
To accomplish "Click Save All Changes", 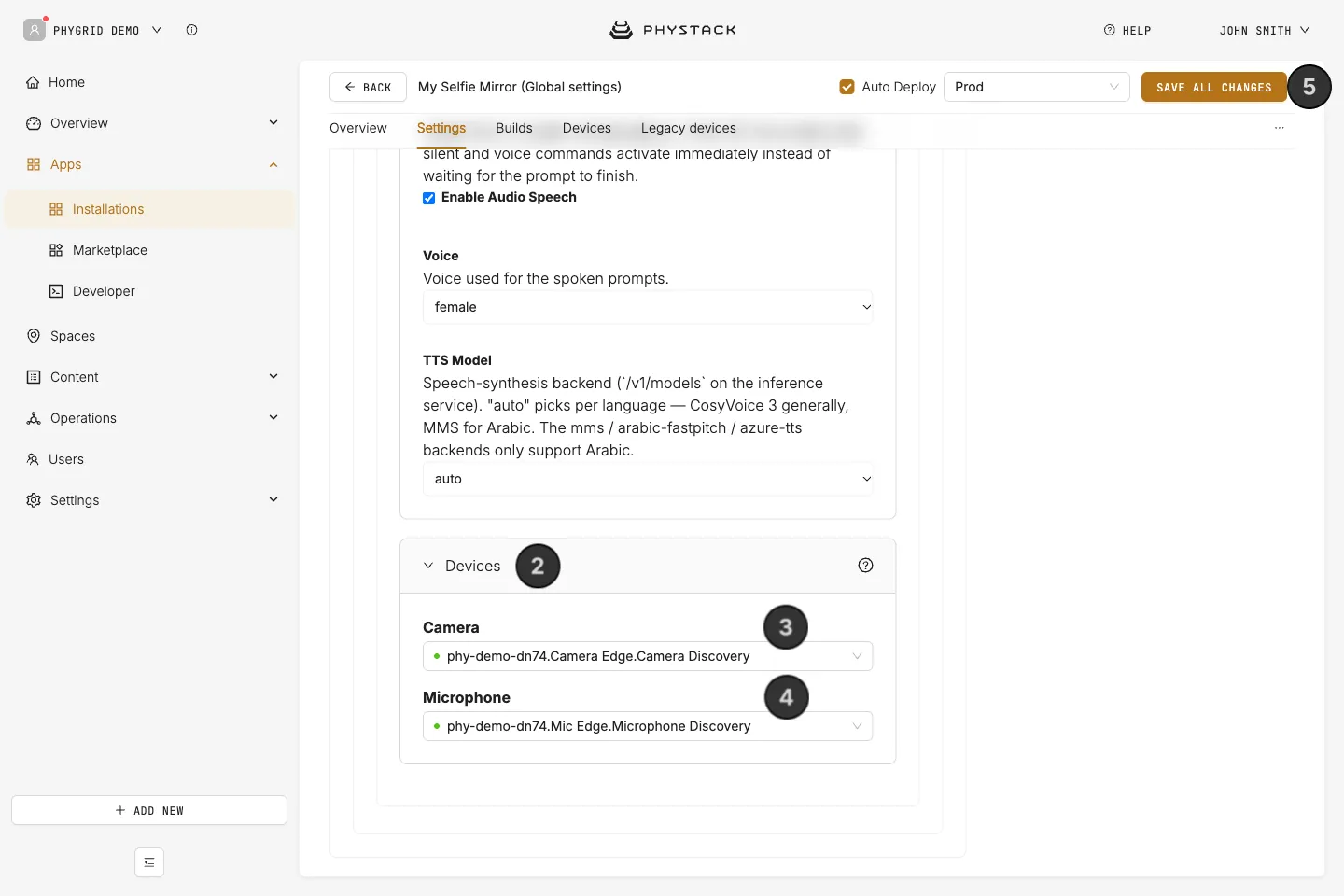I will coord(1214,87).
